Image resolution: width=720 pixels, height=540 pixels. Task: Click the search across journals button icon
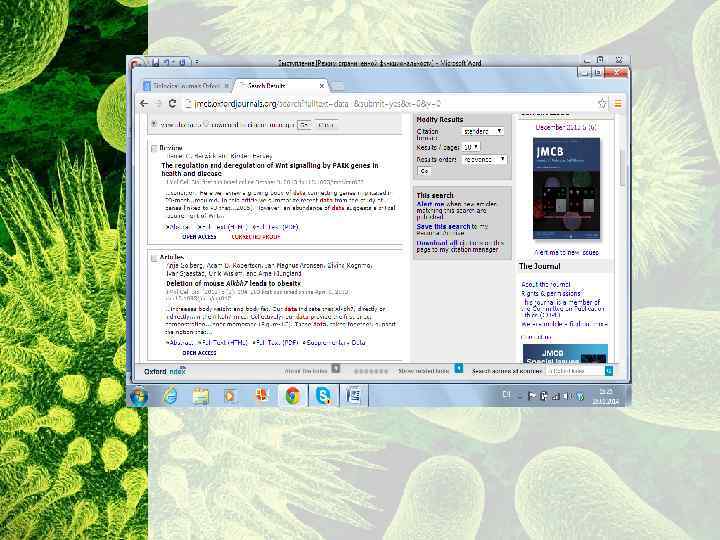[x=609, y=371]
